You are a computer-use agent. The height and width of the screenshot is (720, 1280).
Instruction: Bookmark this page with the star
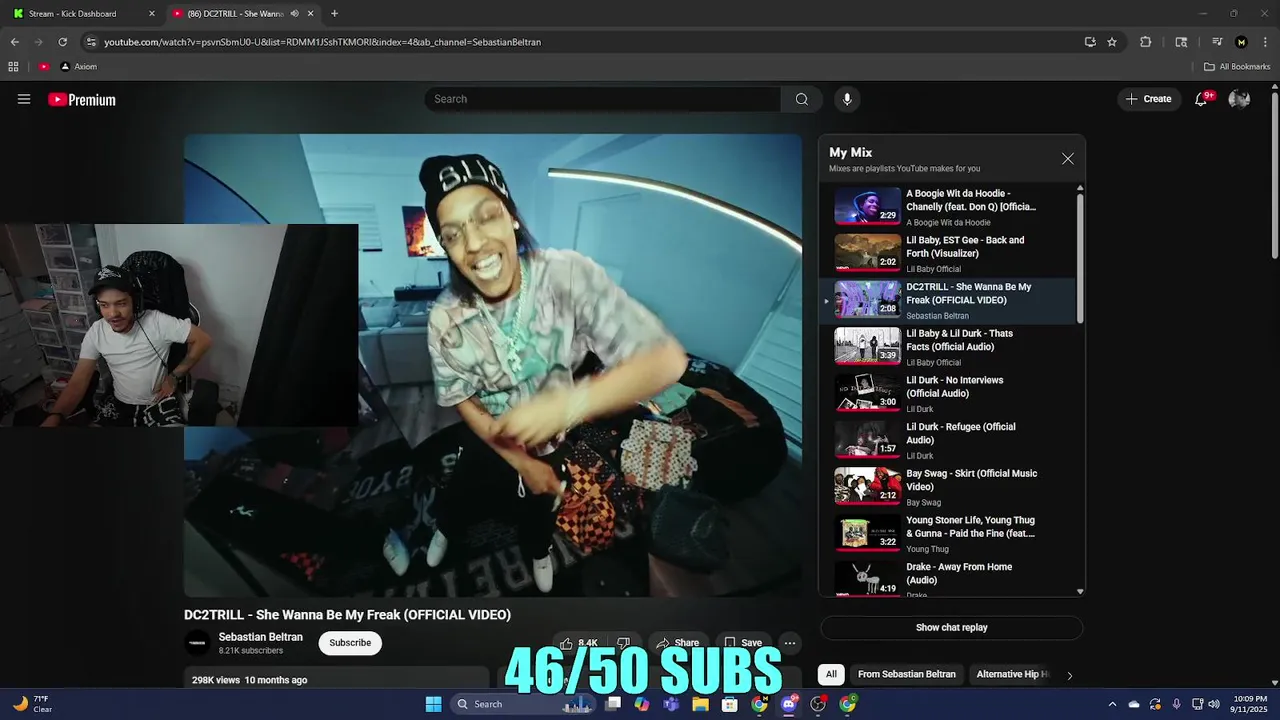point(1112,42)
